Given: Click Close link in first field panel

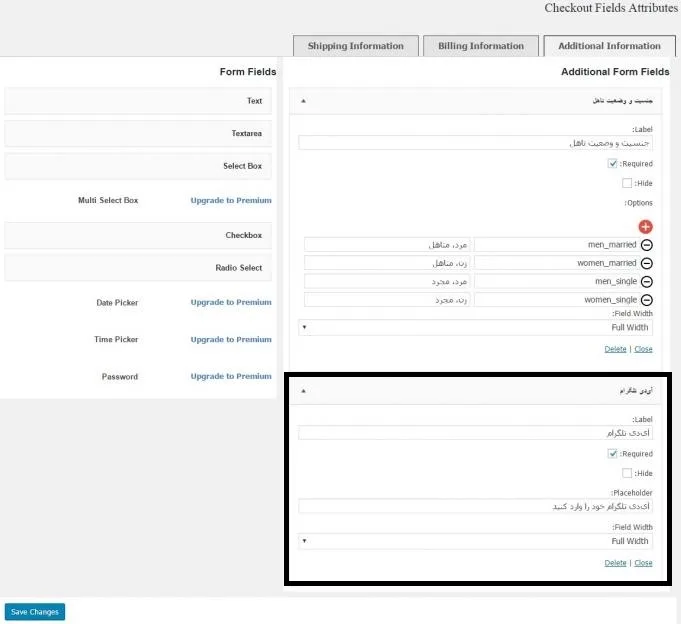Looking at the screenshot, I should point(643,349).
